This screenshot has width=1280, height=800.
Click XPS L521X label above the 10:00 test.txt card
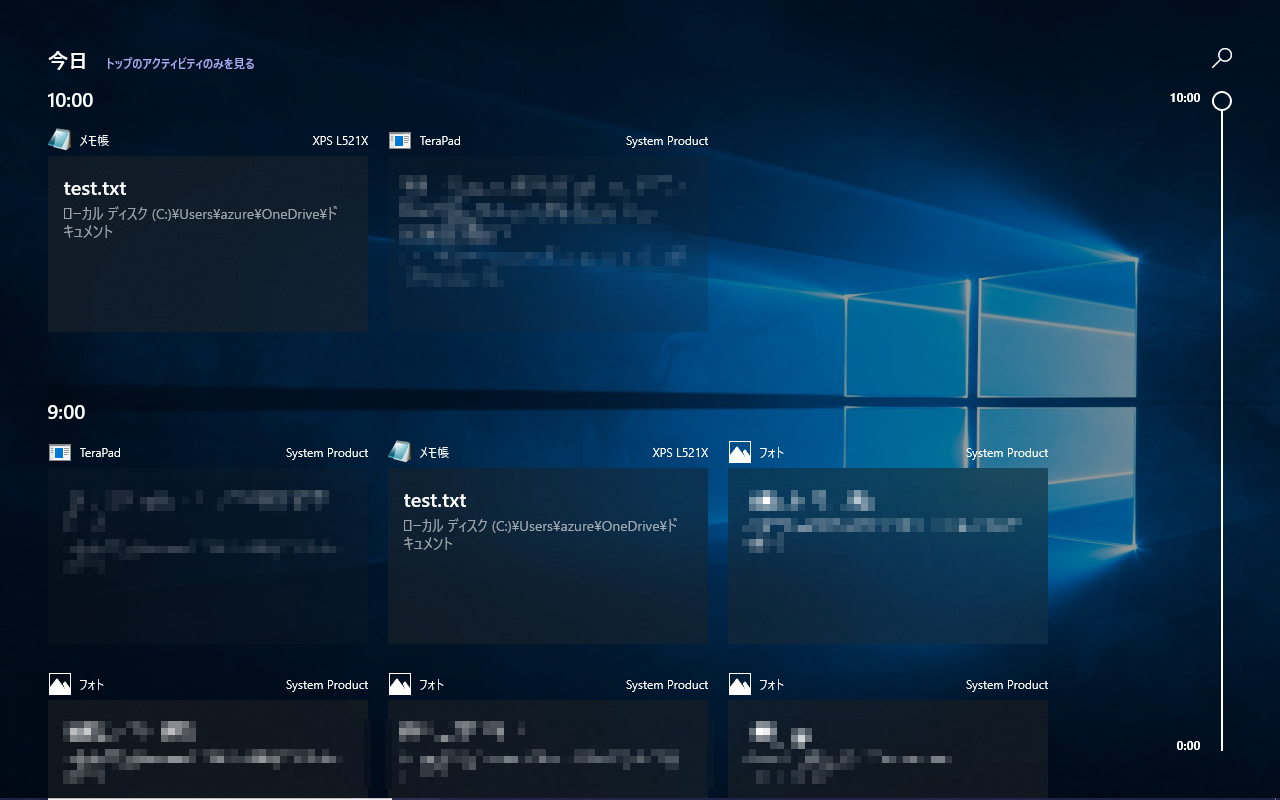coord(340,141)
